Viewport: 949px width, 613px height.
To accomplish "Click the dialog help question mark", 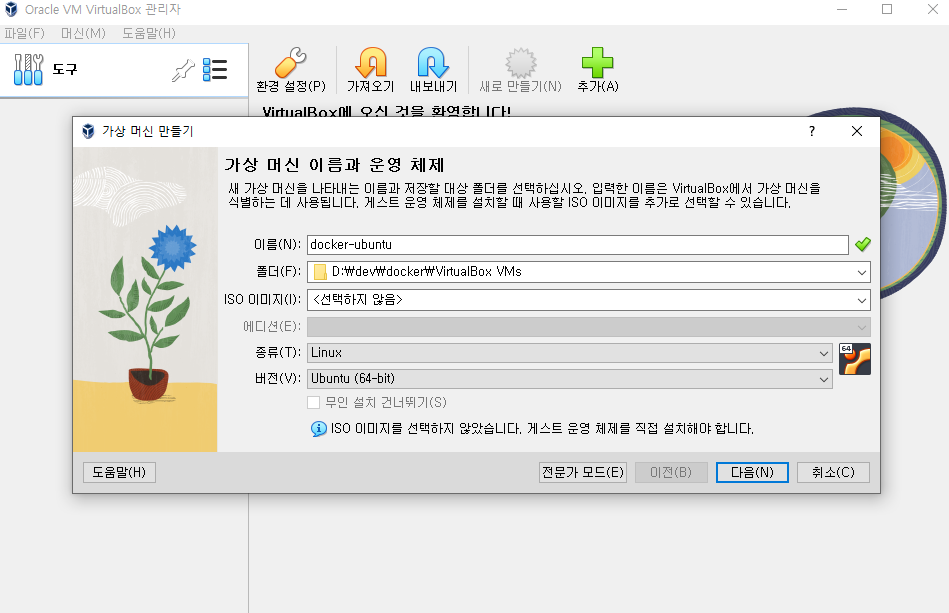I will [x=812, y=131].
